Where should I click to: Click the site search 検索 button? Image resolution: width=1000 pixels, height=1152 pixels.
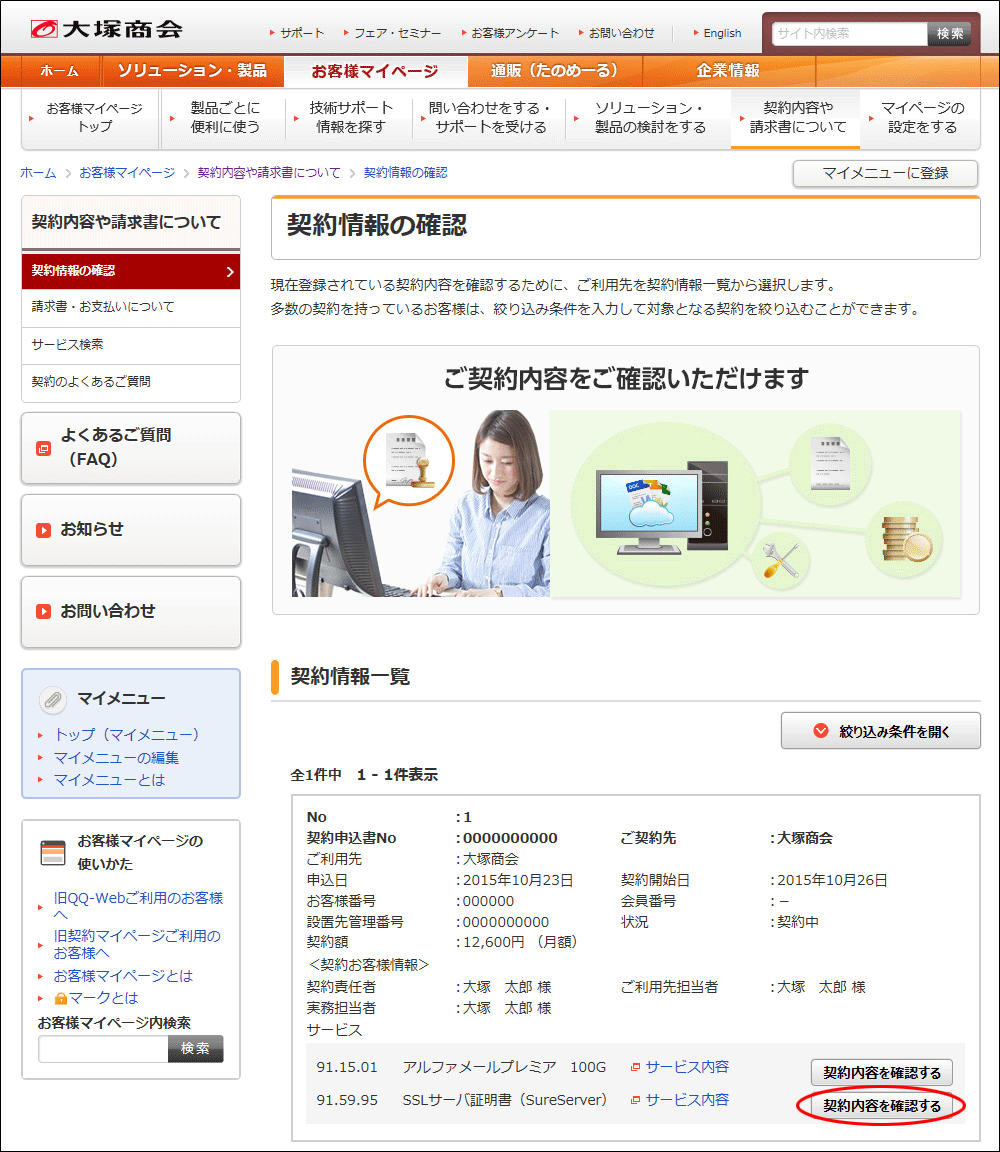coord(949,34)
